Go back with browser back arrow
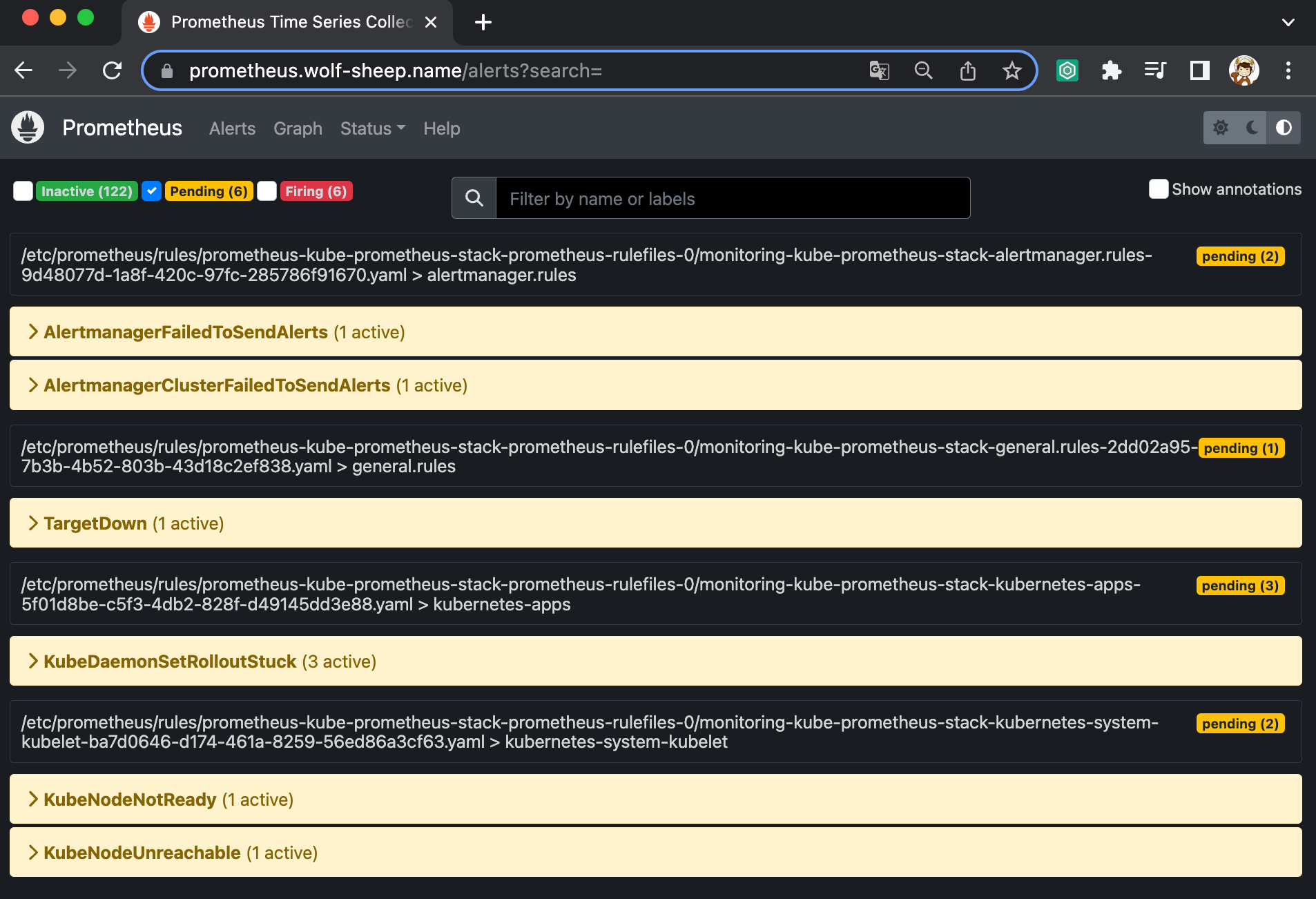 point(23,70)
